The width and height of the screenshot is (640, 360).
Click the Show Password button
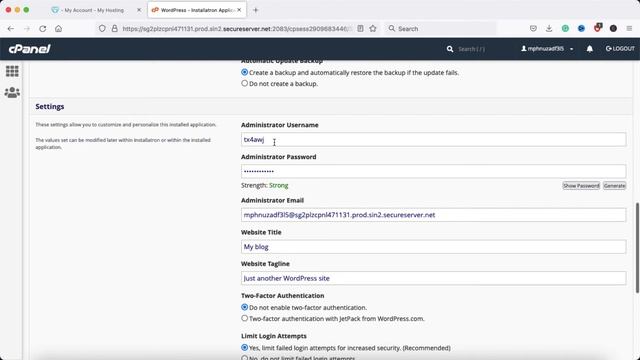coord(581,186)
